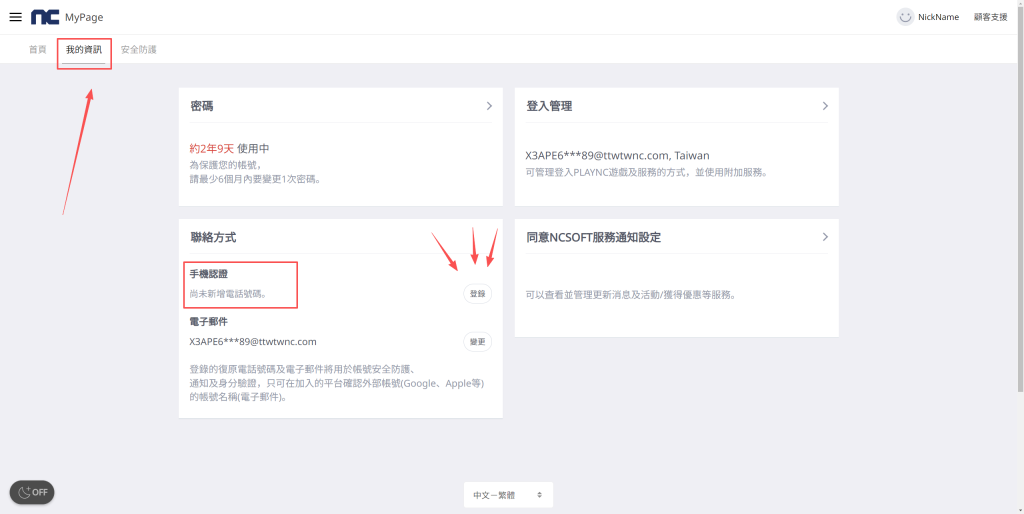The image size is (1024, 514).
Task: Select the 我的資訊 tab
Action: (x=84, y=49)
